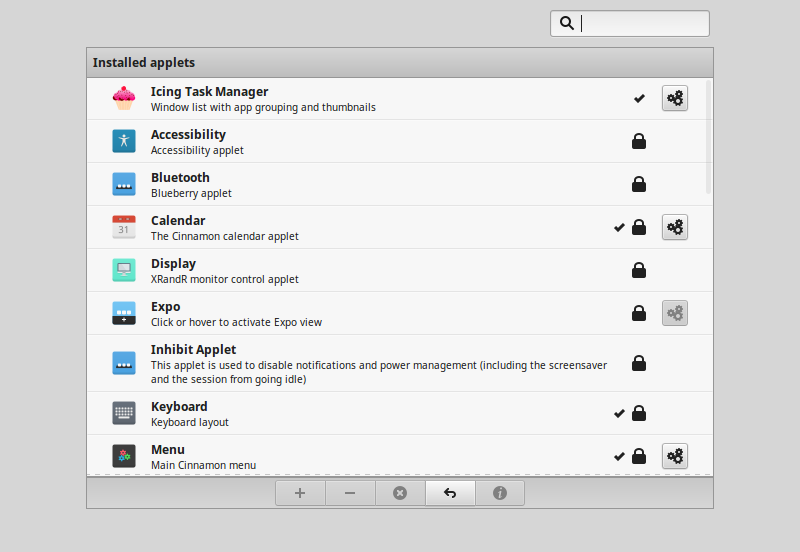Click lock icon on Keyboard row

coord(639,413)
